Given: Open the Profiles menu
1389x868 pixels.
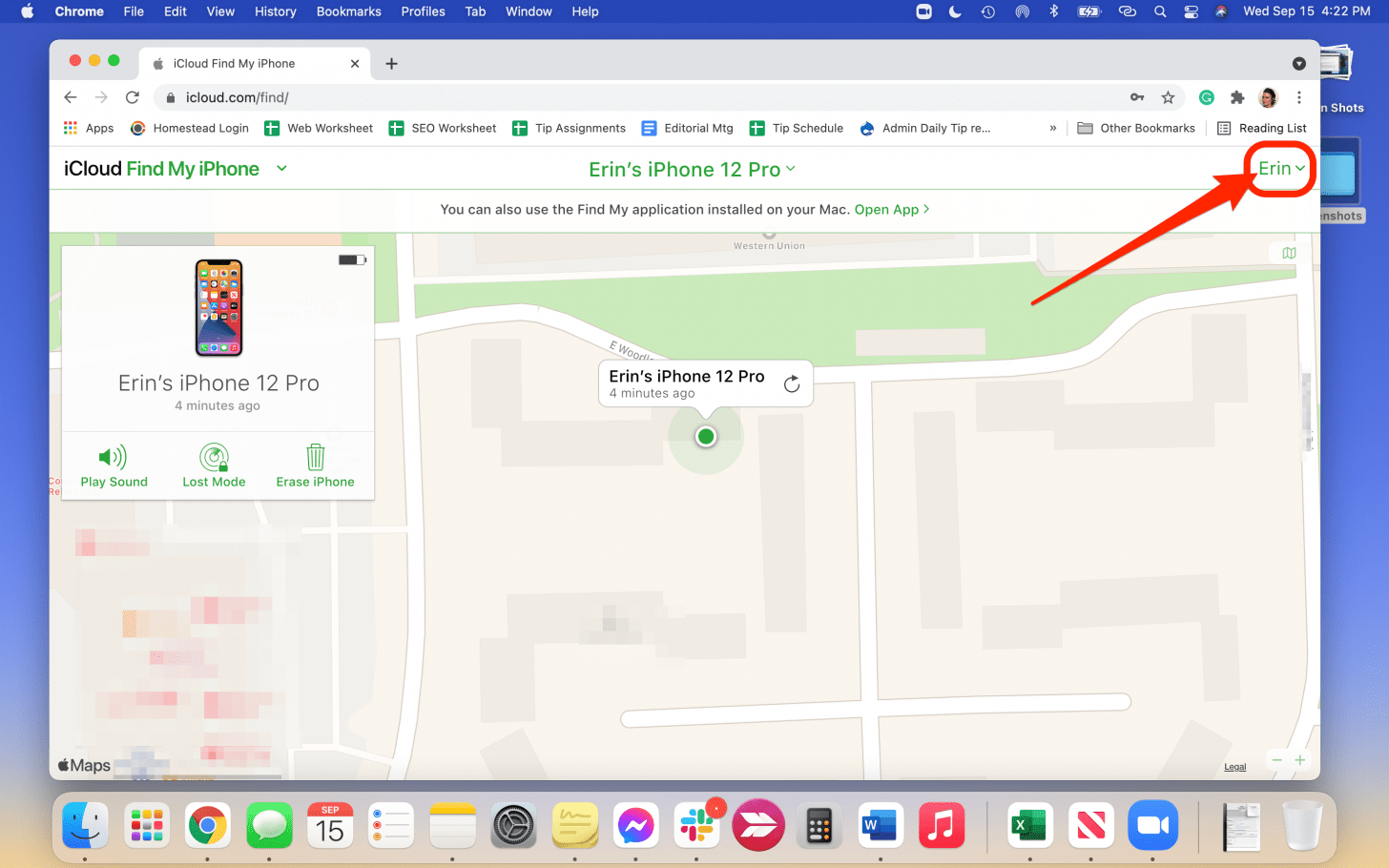Looking at the screenshot, I should (x=423, y=11).
